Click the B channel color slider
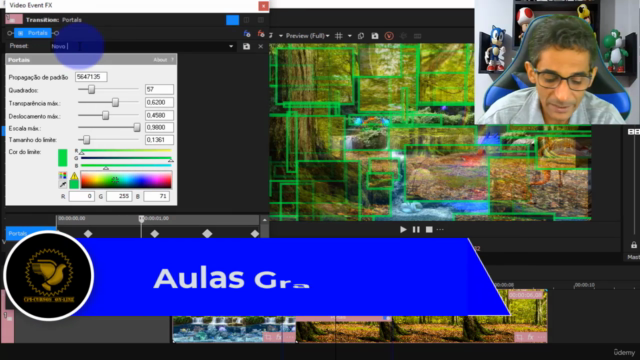Viewport: 640px width, 360px height. (126, 166)
